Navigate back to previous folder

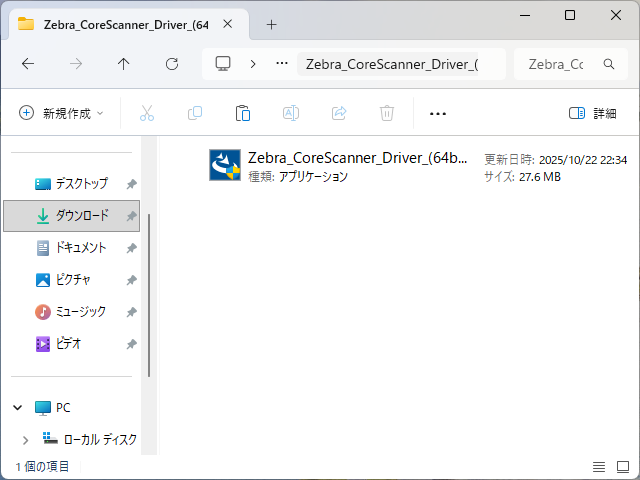click(28, 64)
